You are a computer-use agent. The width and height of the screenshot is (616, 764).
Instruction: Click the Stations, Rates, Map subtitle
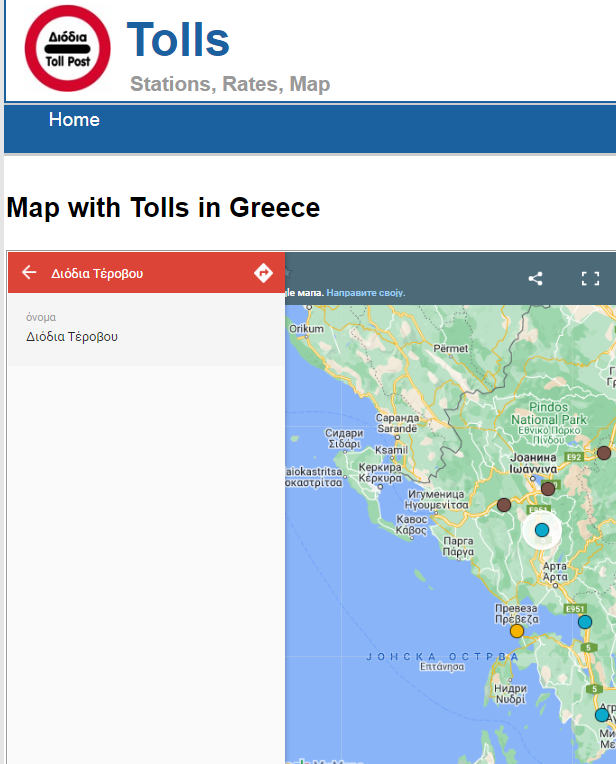click(230, 84)
